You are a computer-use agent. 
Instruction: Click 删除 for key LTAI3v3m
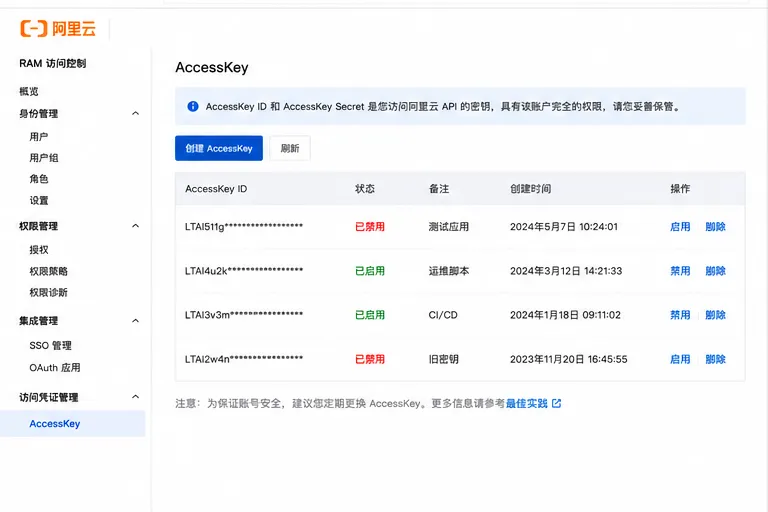pyautogui.click(x=716, y=315)
